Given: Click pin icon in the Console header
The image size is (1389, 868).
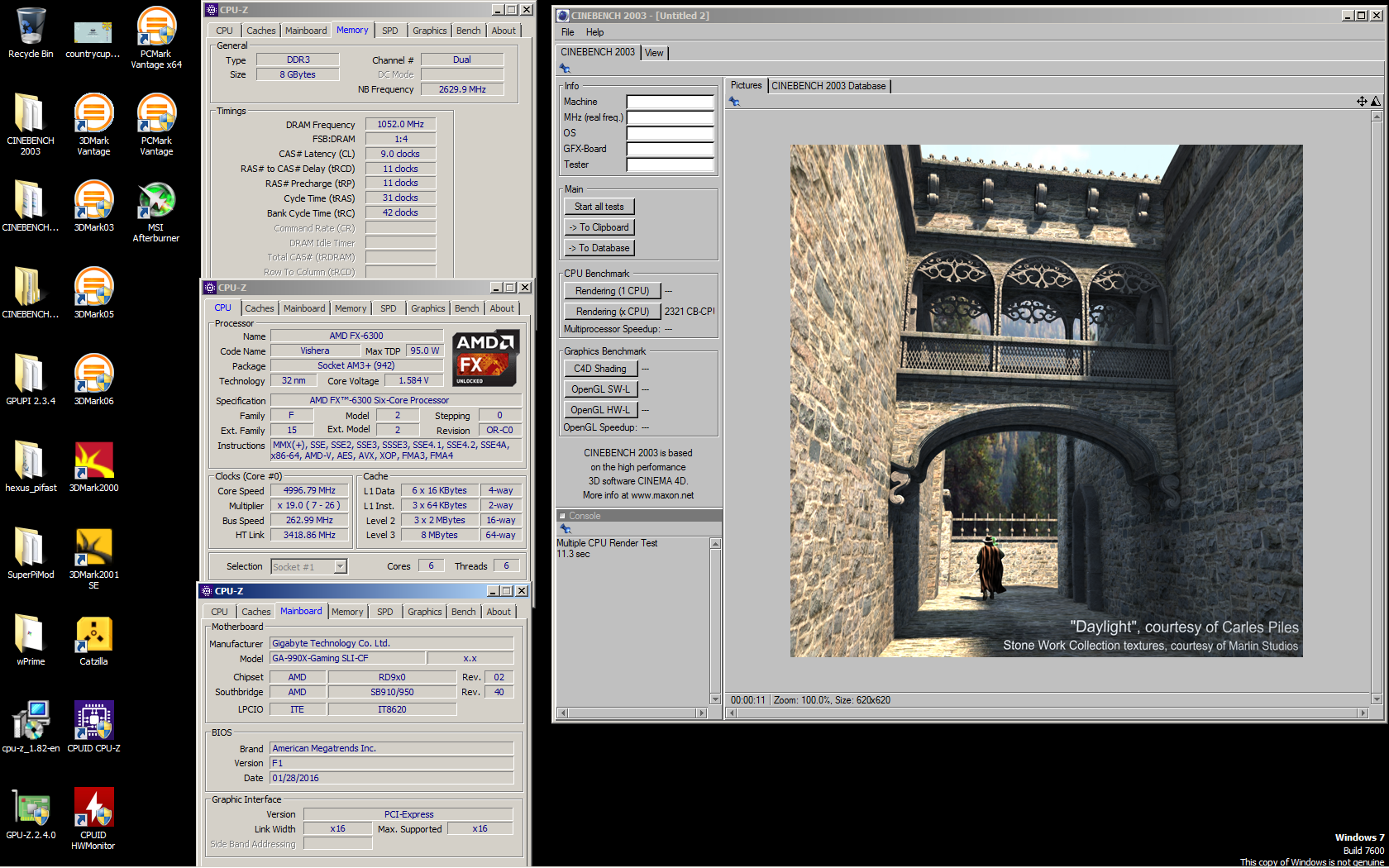Looking at the screenshot, I should [566, 529].
